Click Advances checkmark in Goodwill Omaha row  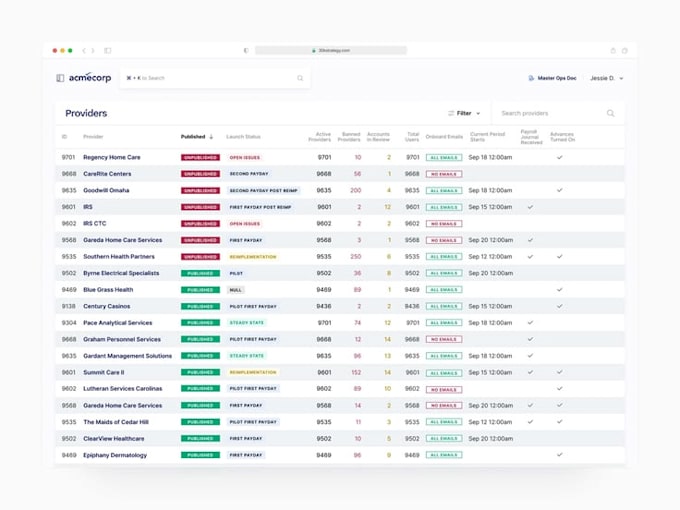tap(560, 190)
